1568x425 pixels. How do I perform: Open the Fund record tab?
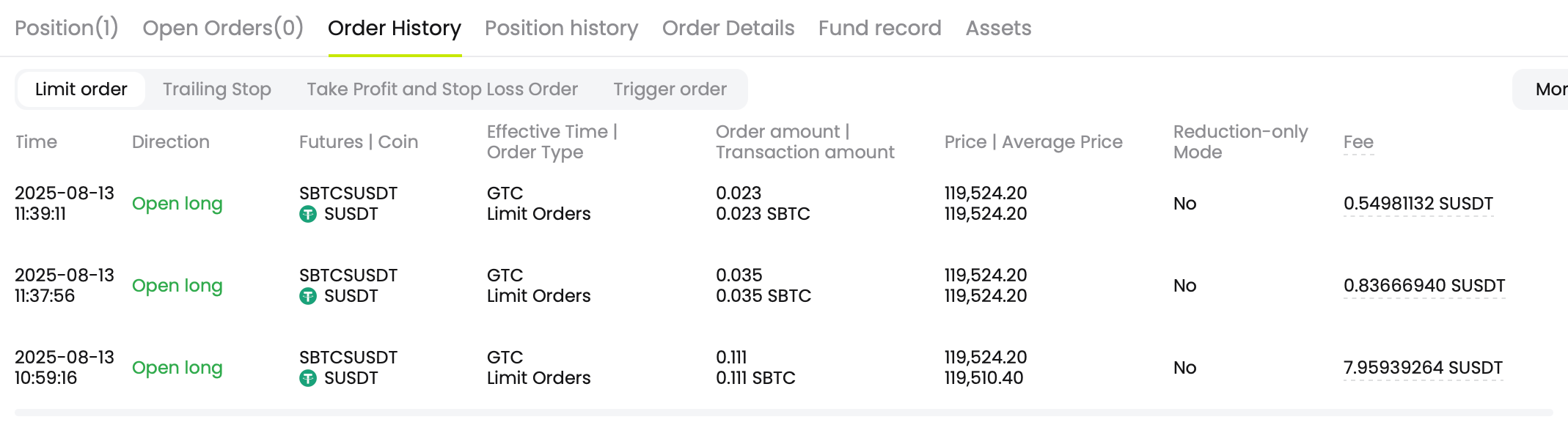click(879, 28)
